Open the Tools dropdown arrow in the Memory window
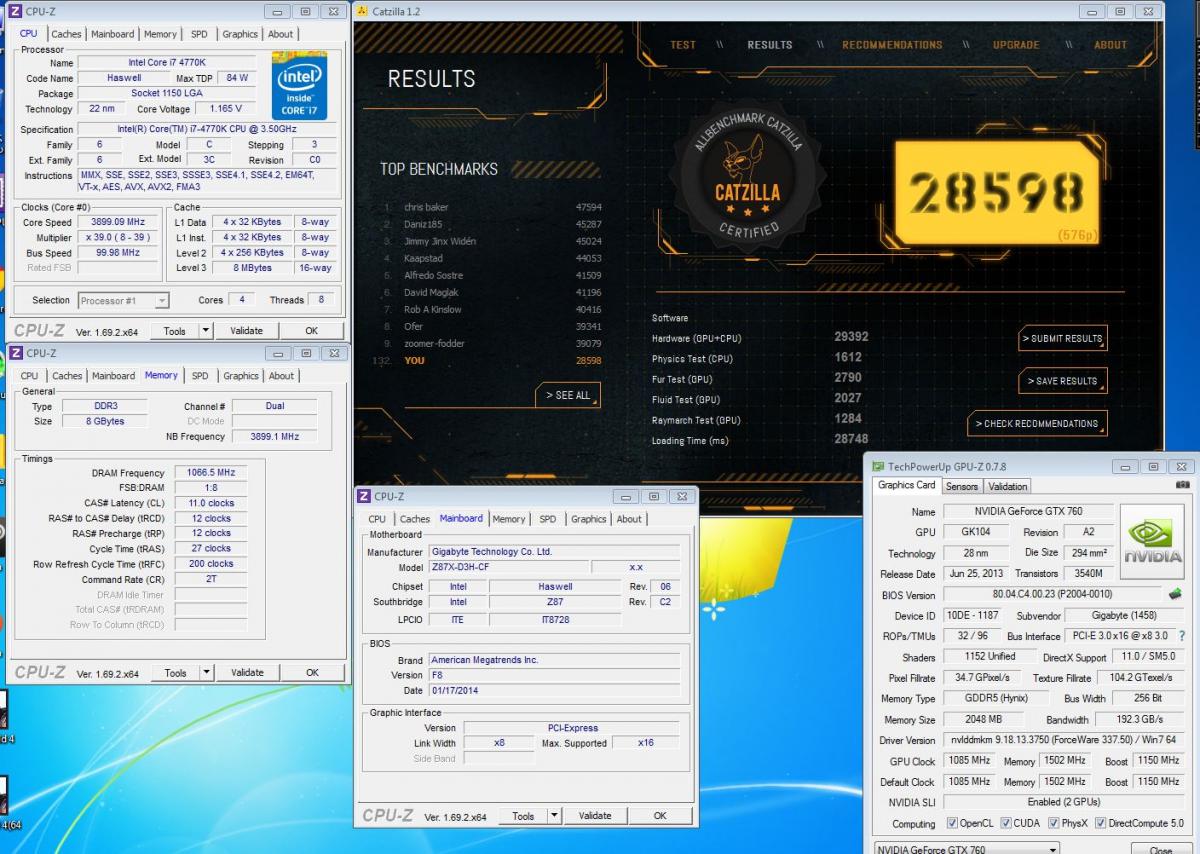This screenshot has width=1200, height=854. coord(207,673)
